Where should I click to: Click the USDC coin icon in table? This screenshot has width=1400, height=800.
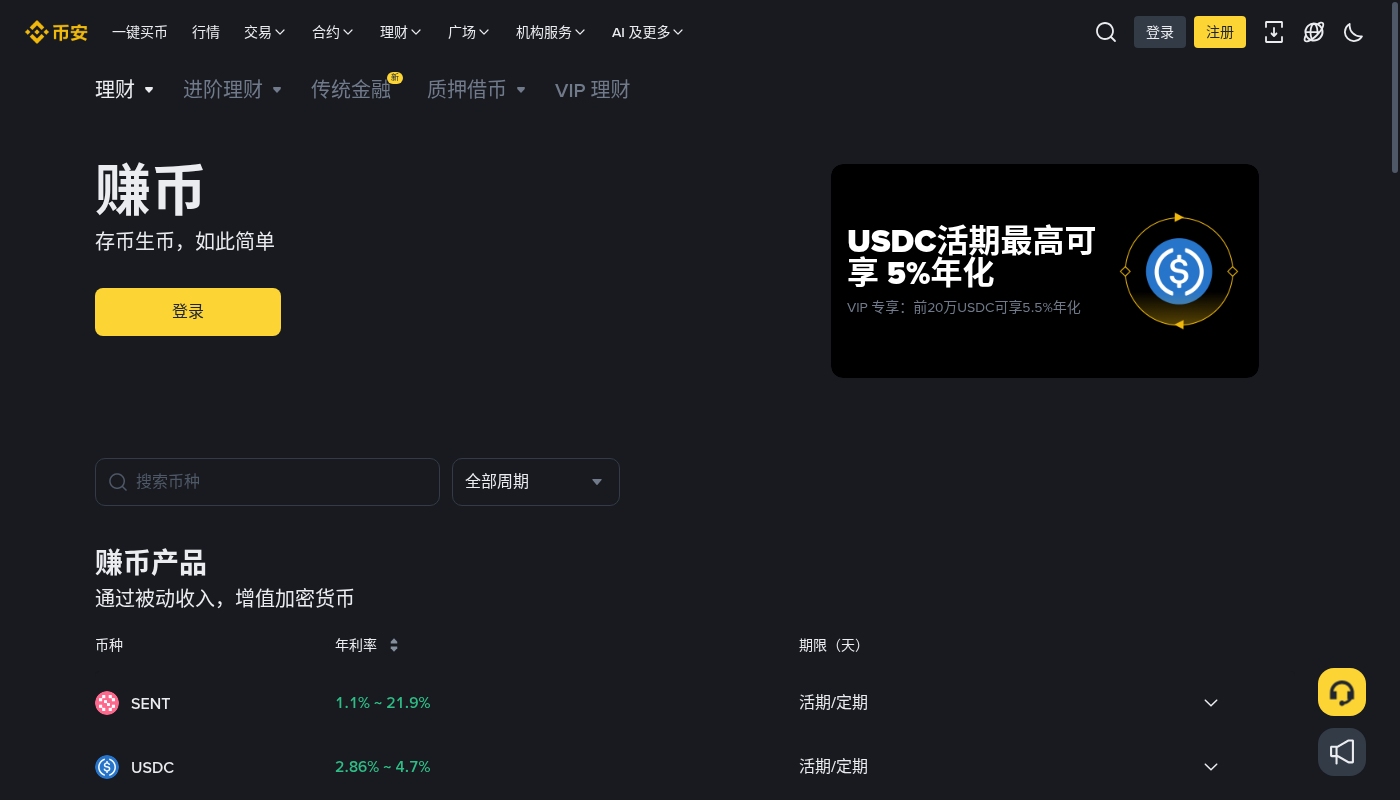click(107, 767)
